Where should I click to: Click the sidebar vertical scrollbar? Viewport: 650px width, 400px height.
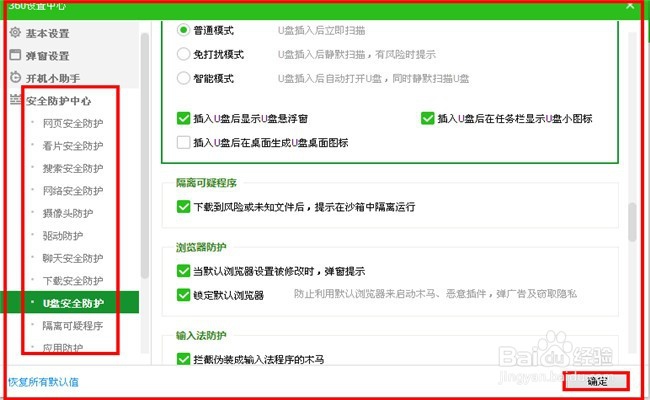145,155
